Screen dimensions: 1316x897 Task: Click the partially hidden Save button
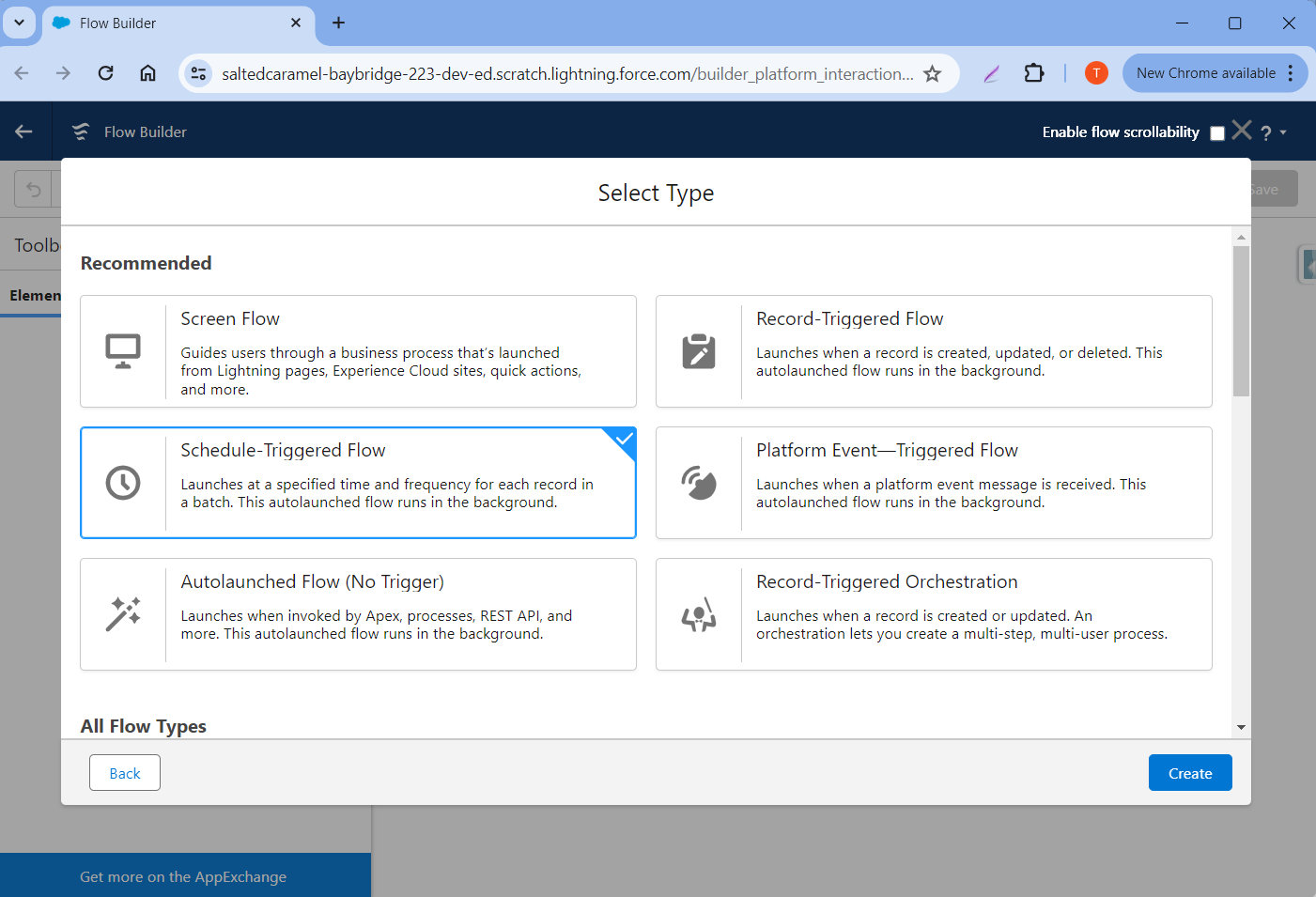tap(1275, 189)
